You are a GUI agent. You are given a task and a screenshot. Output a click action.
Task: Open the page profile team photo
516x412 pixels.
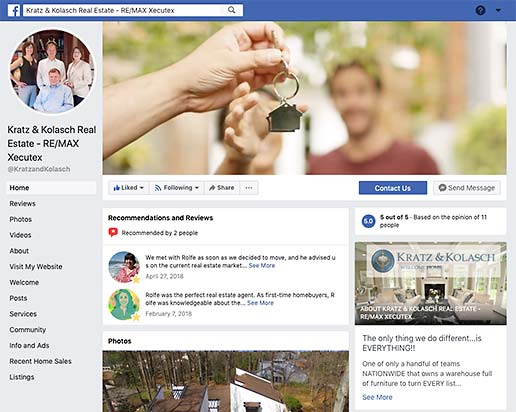click(52, 71)
